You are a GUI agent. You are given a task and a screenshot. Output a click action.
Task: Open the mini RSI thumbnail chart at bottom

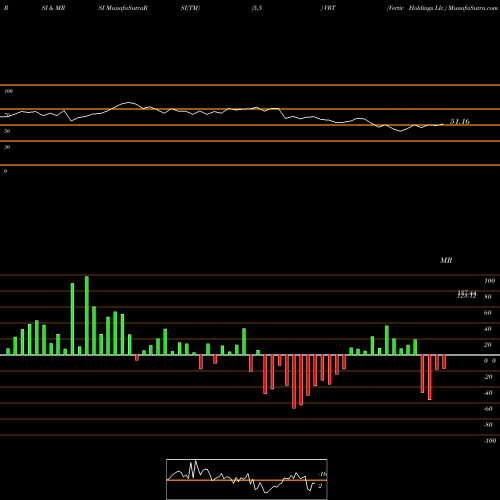click(x=247, y=479)
